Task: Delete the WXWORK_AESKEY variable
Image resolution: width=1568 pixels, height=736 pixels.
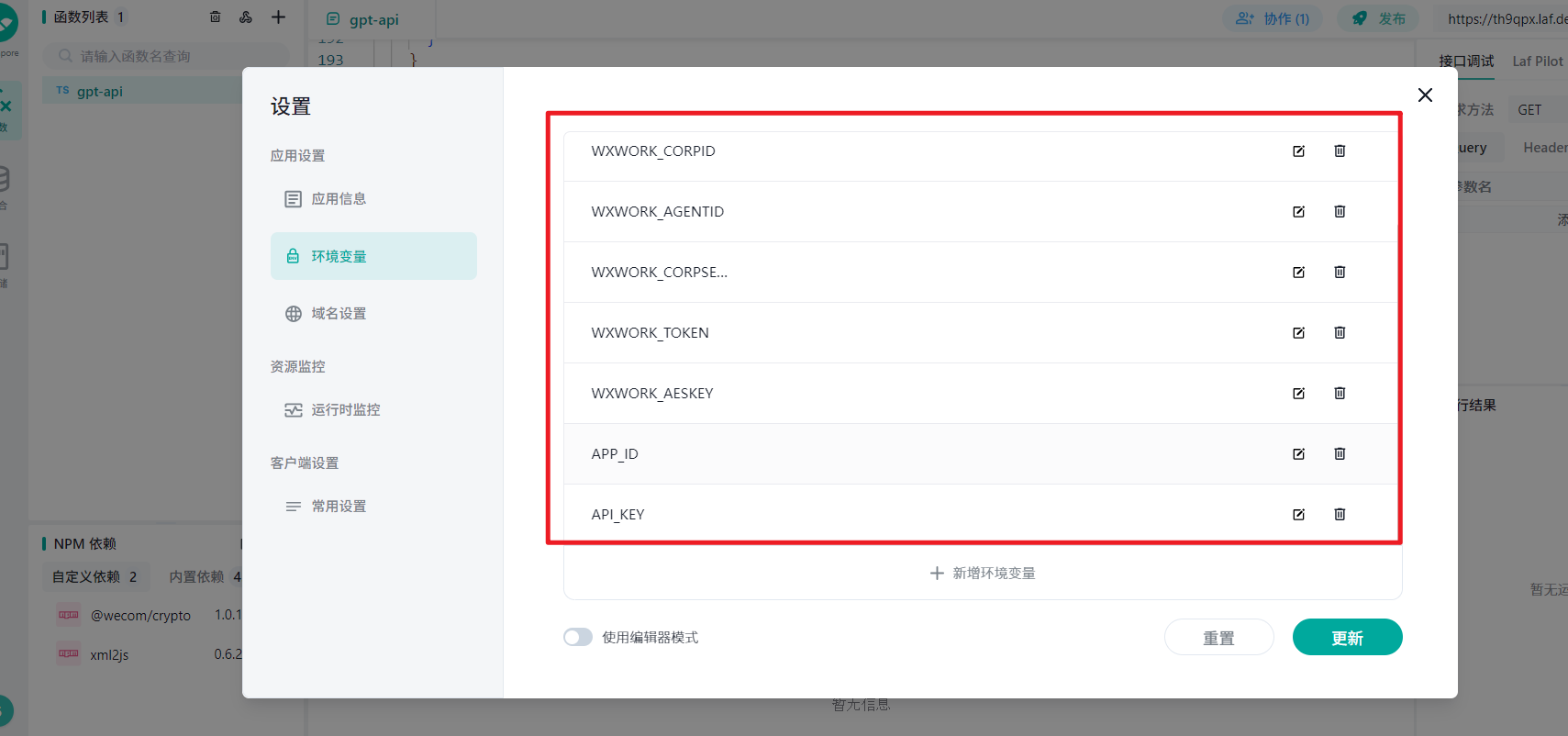Action: pos(1340,394)
